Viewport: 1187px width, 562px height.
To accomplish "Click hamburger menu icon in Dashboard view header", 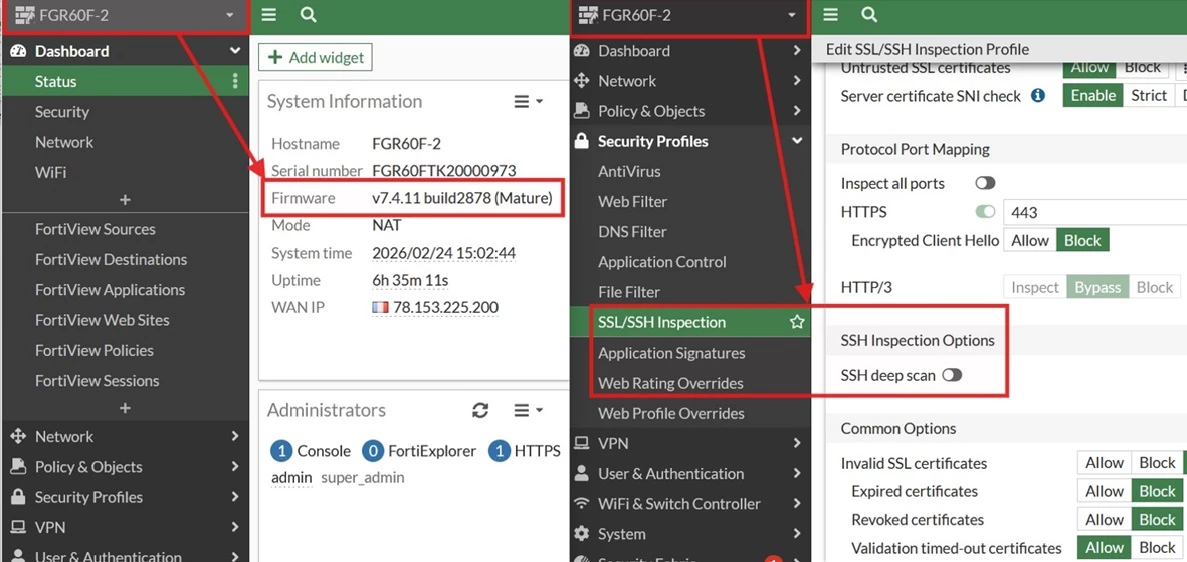I will pyautogui.click(x=269, y=15).
